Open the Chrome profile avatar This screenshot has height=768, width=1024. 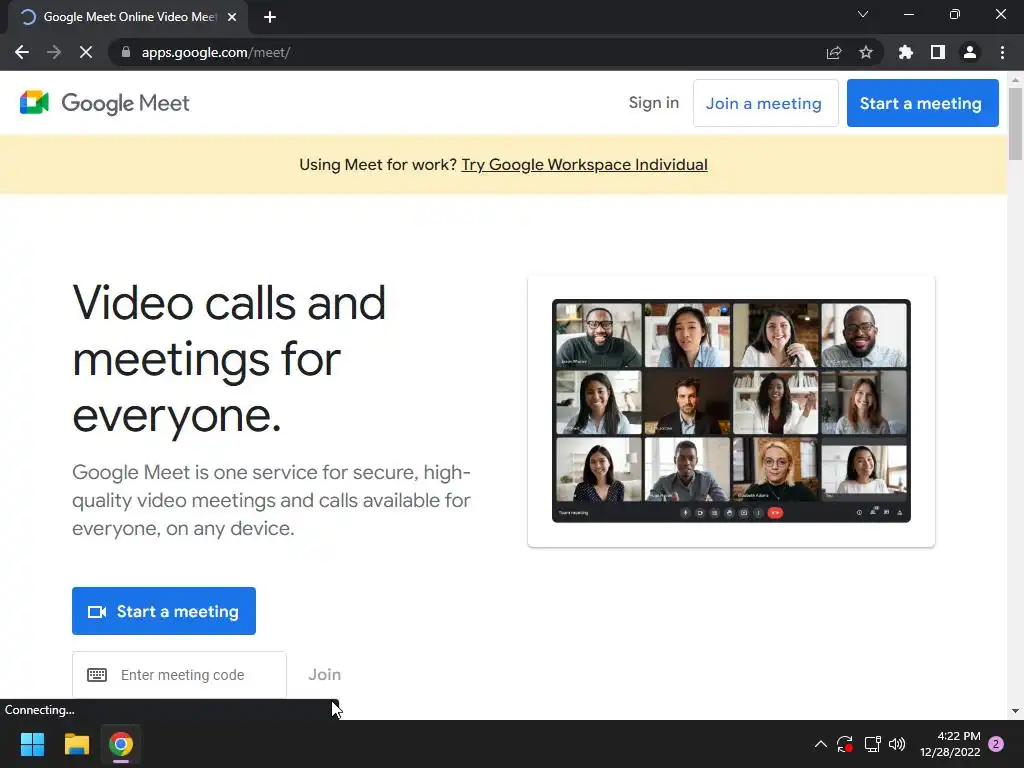(970, 52)
